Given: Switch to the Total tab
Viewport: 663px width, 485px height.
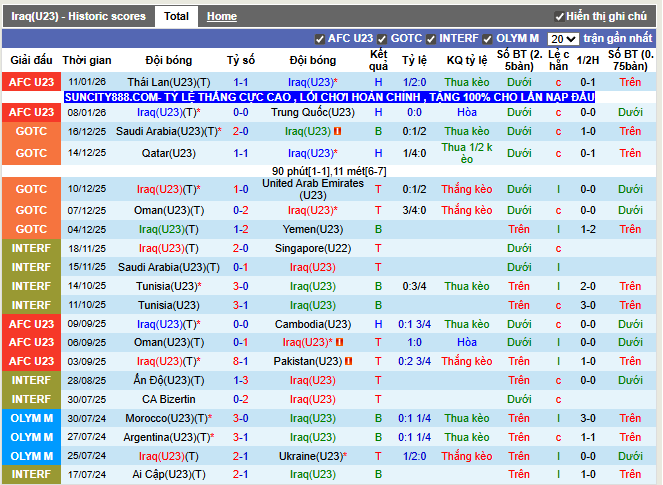Looking at the screenshot, I should [176, 16].
